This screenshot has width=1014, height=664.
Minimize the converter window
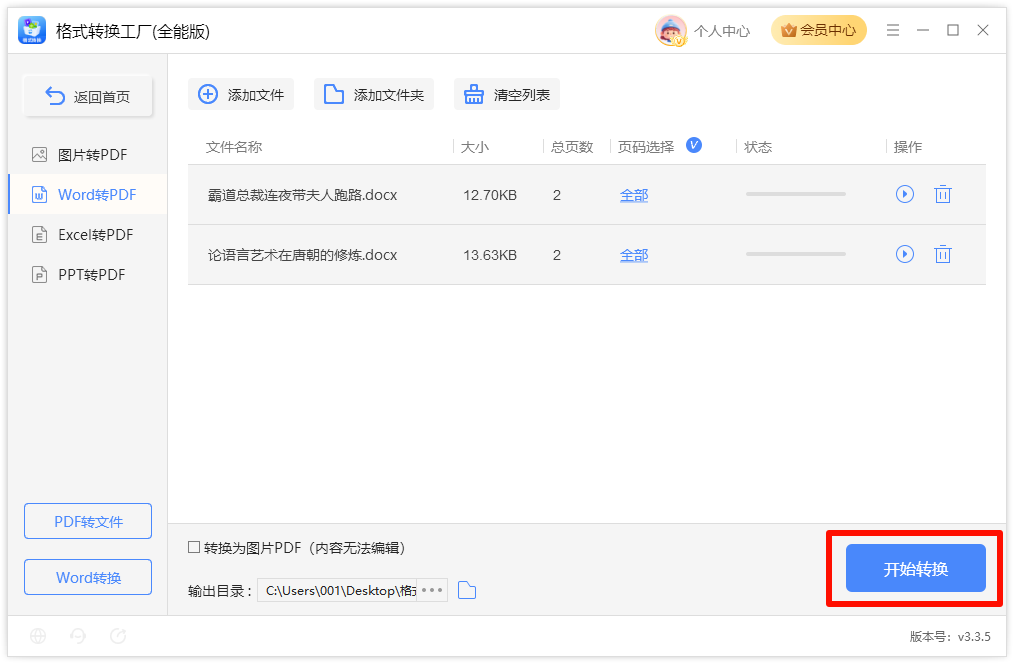[923, 30]
